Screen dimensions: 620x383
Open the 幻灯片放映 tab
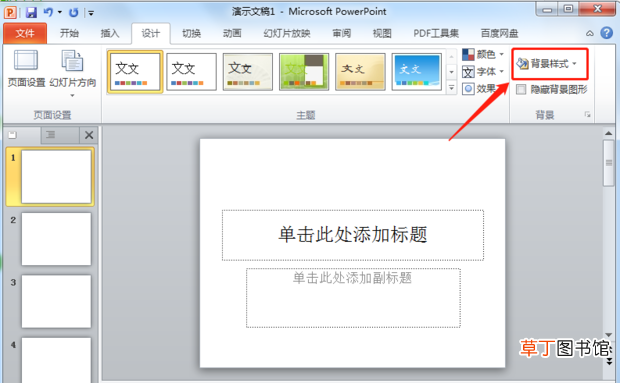(287, 34)
